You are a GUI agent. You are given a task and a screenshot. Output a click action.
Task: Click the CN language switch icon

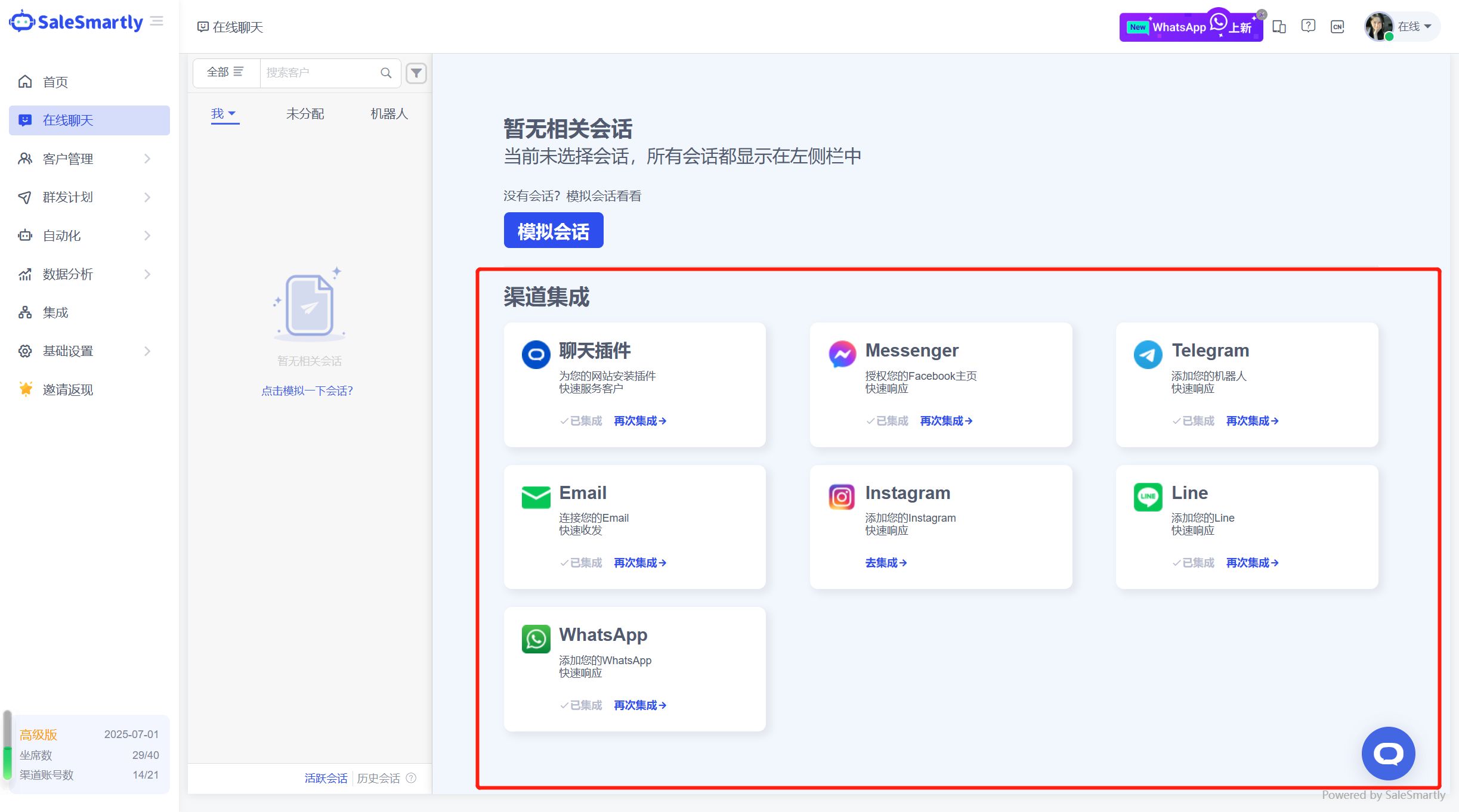(x=1337, y=27)
